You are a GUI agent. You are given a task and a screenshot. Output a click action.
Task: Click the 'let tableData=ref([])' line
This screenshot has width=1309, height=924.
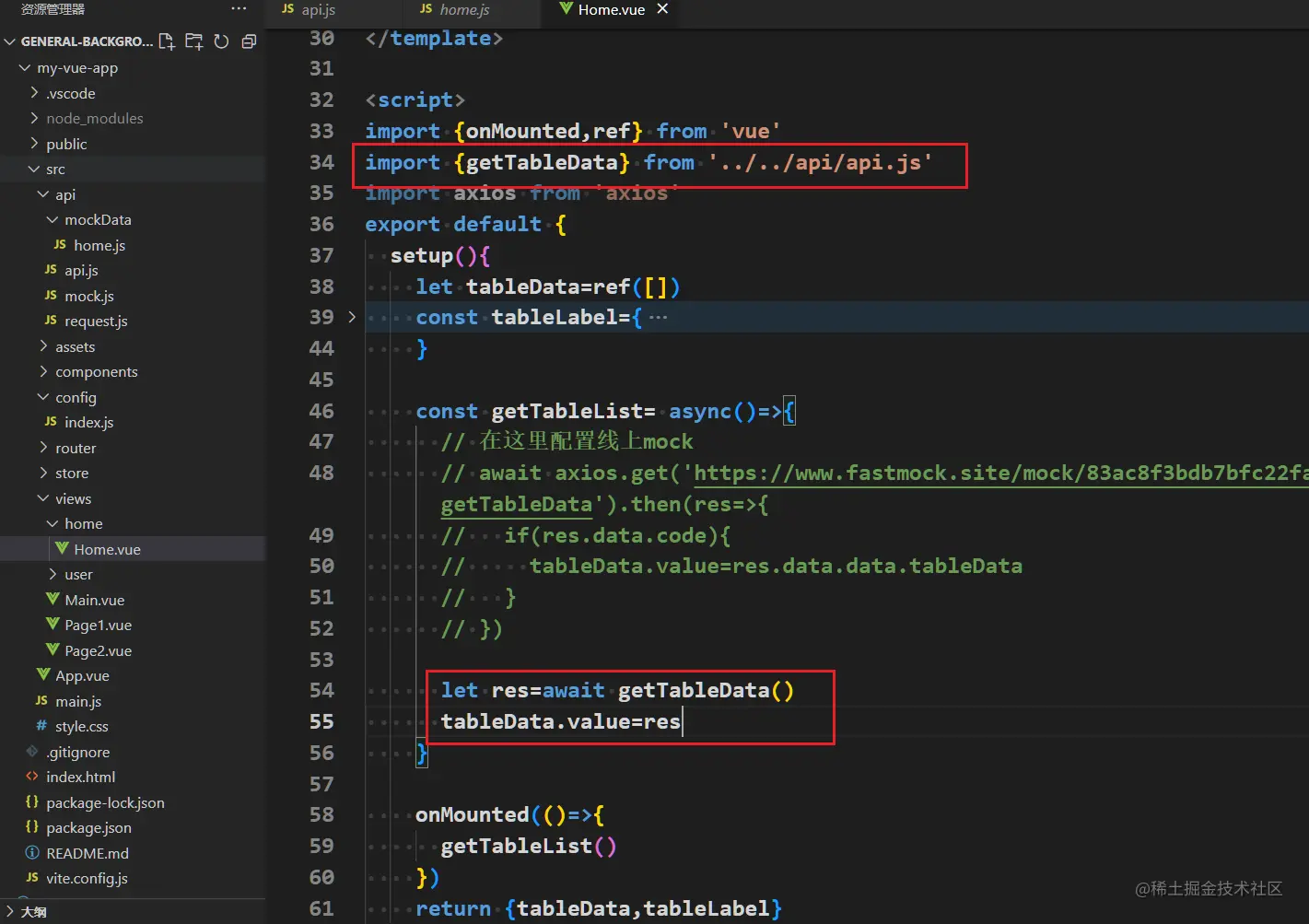click(x=548, y=287)
